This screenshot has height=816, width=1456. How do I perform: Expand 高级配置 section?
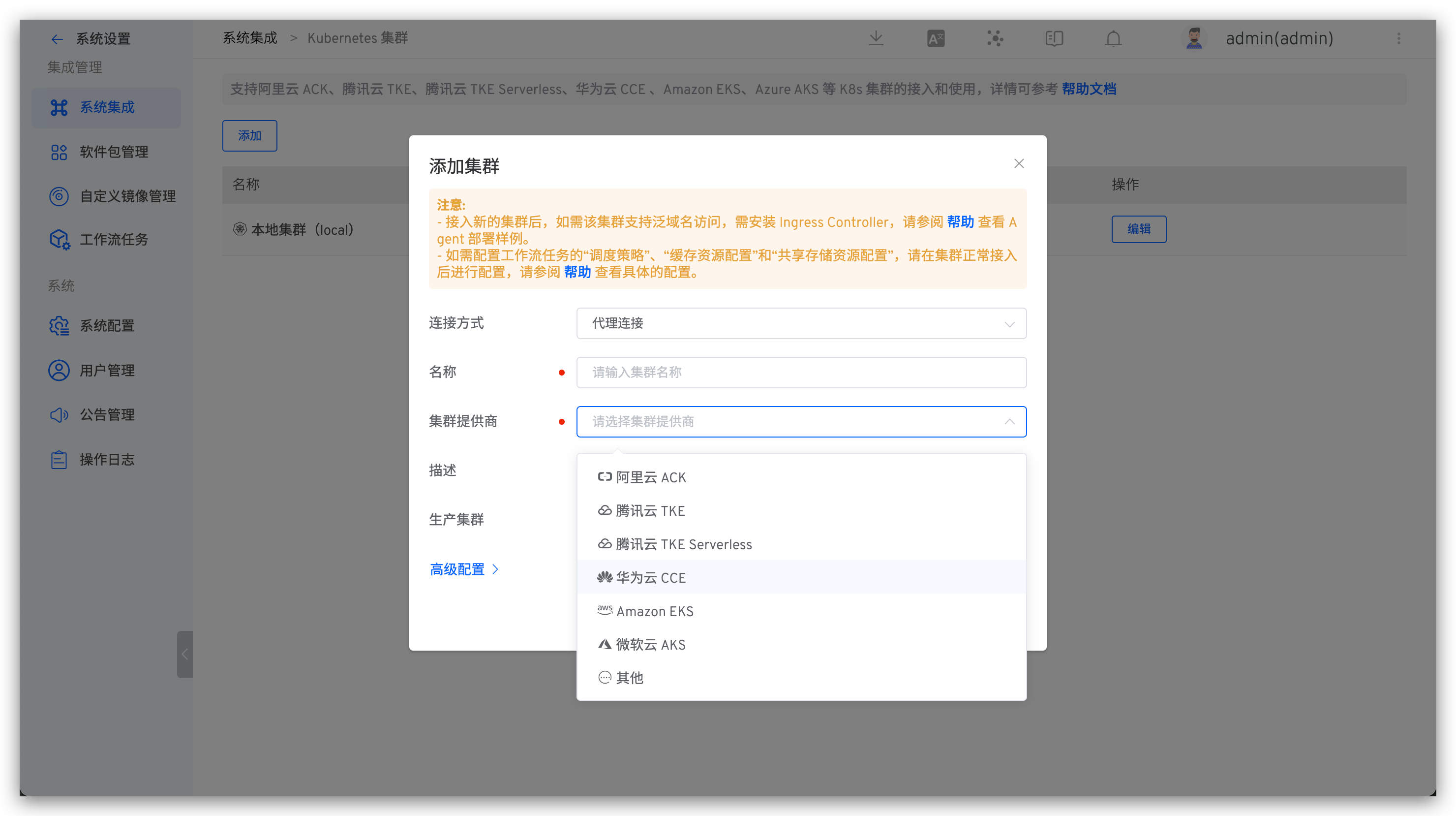464,569
